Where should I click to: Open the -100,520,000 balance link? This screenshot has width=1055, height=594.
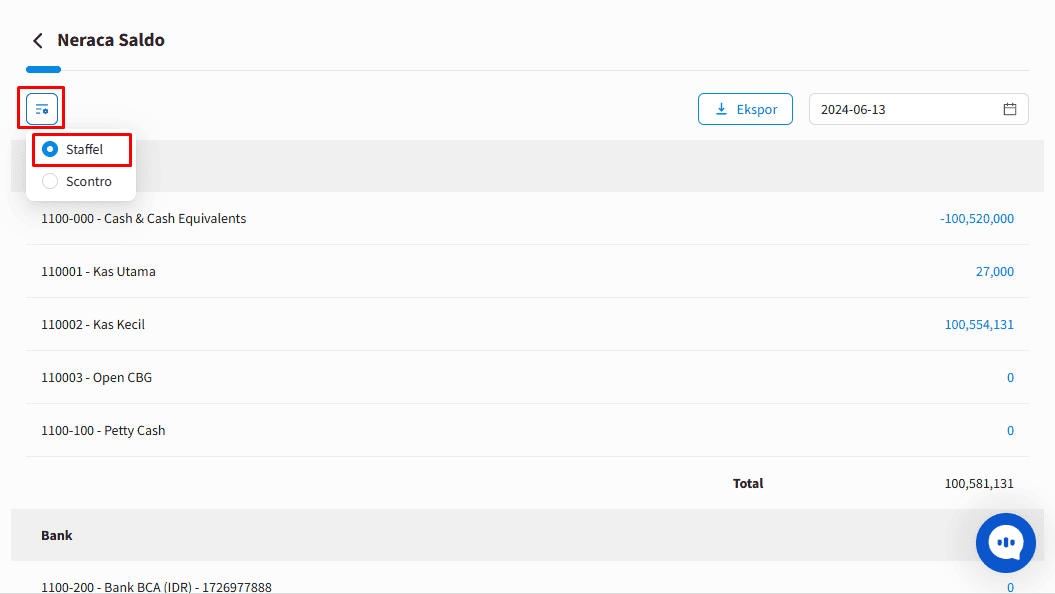tap(976, 219)
